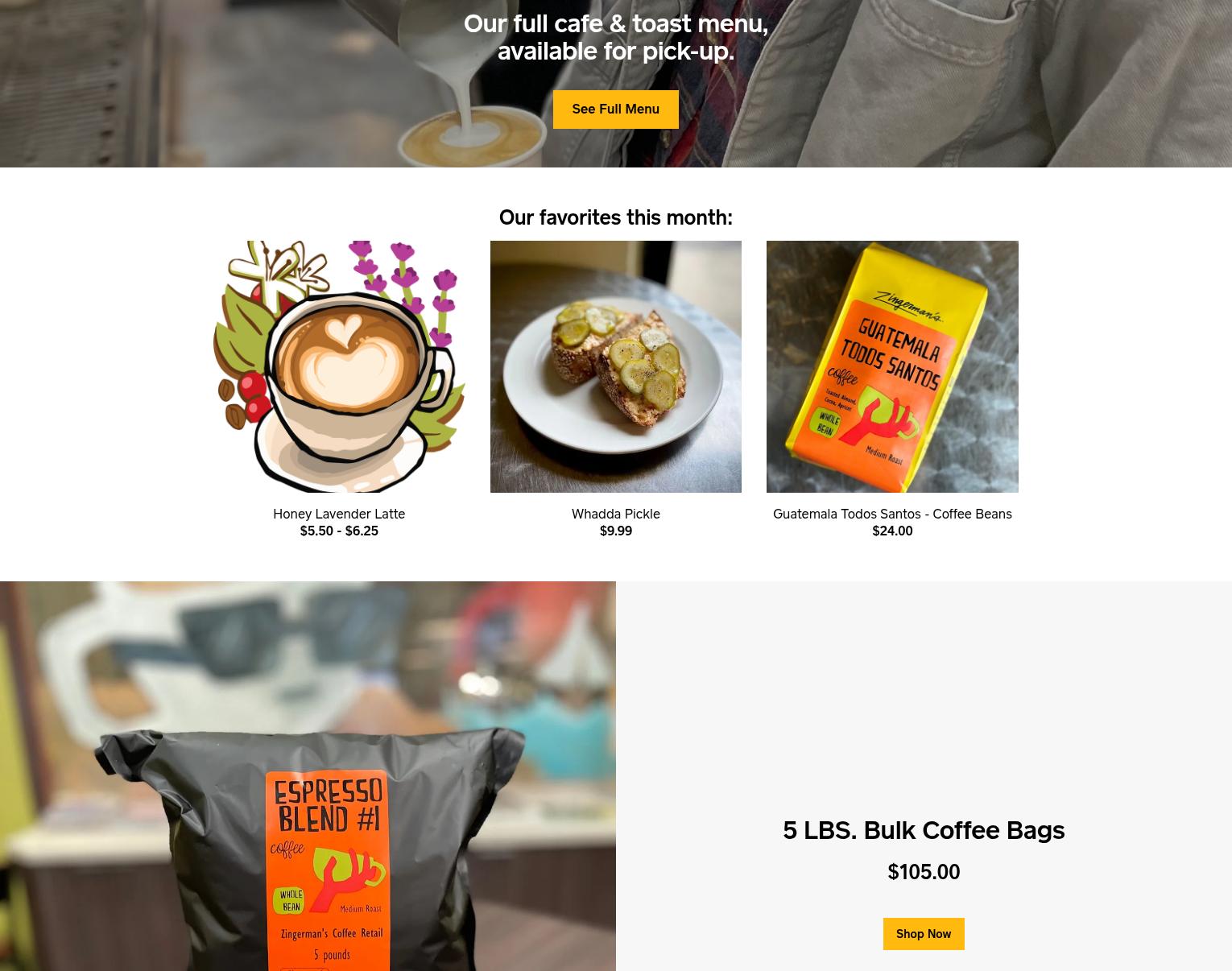Click the See Full Menu button

(x=615, y=109)
